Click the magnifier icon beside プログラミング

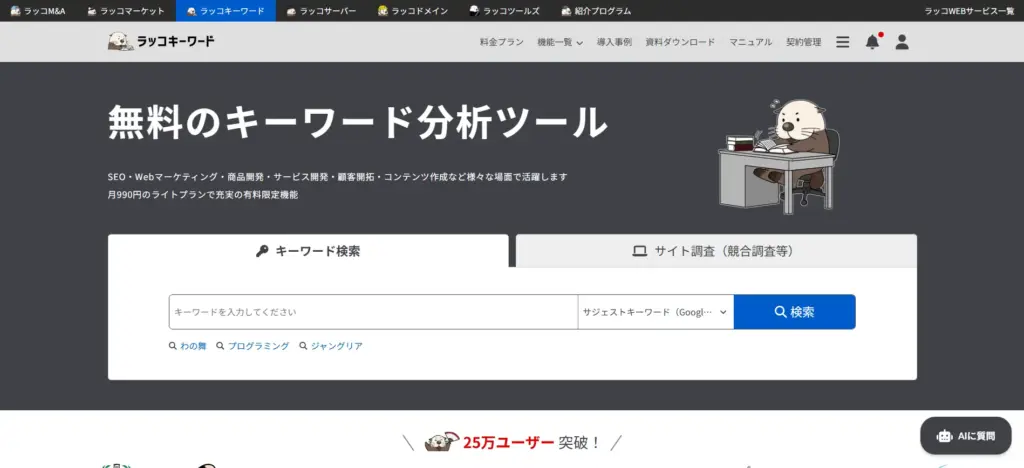pyautogui.click(x=220, y=346)
